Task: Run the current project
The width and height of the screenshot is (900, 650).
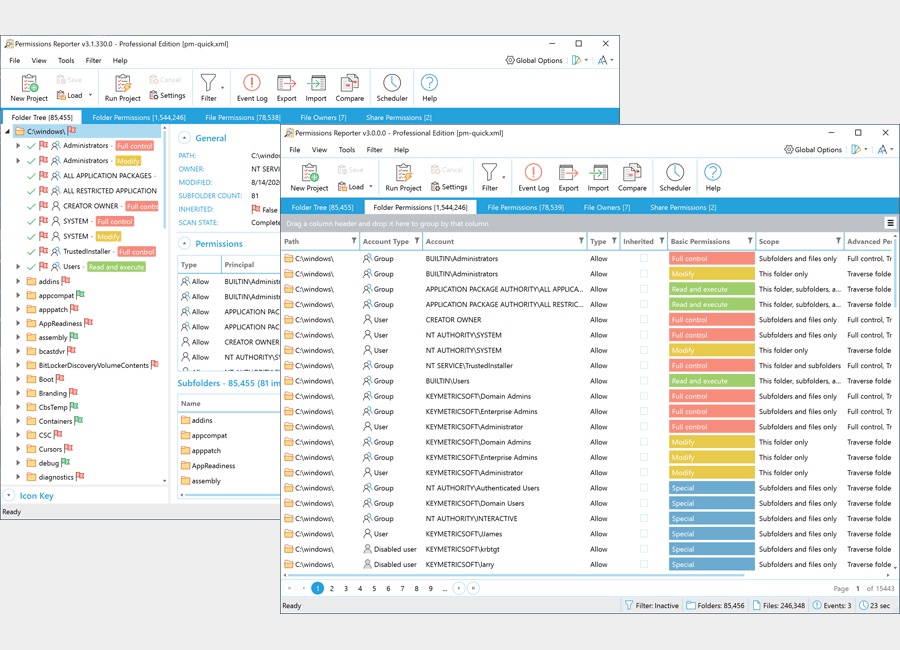Action: (x=403, y=178)
